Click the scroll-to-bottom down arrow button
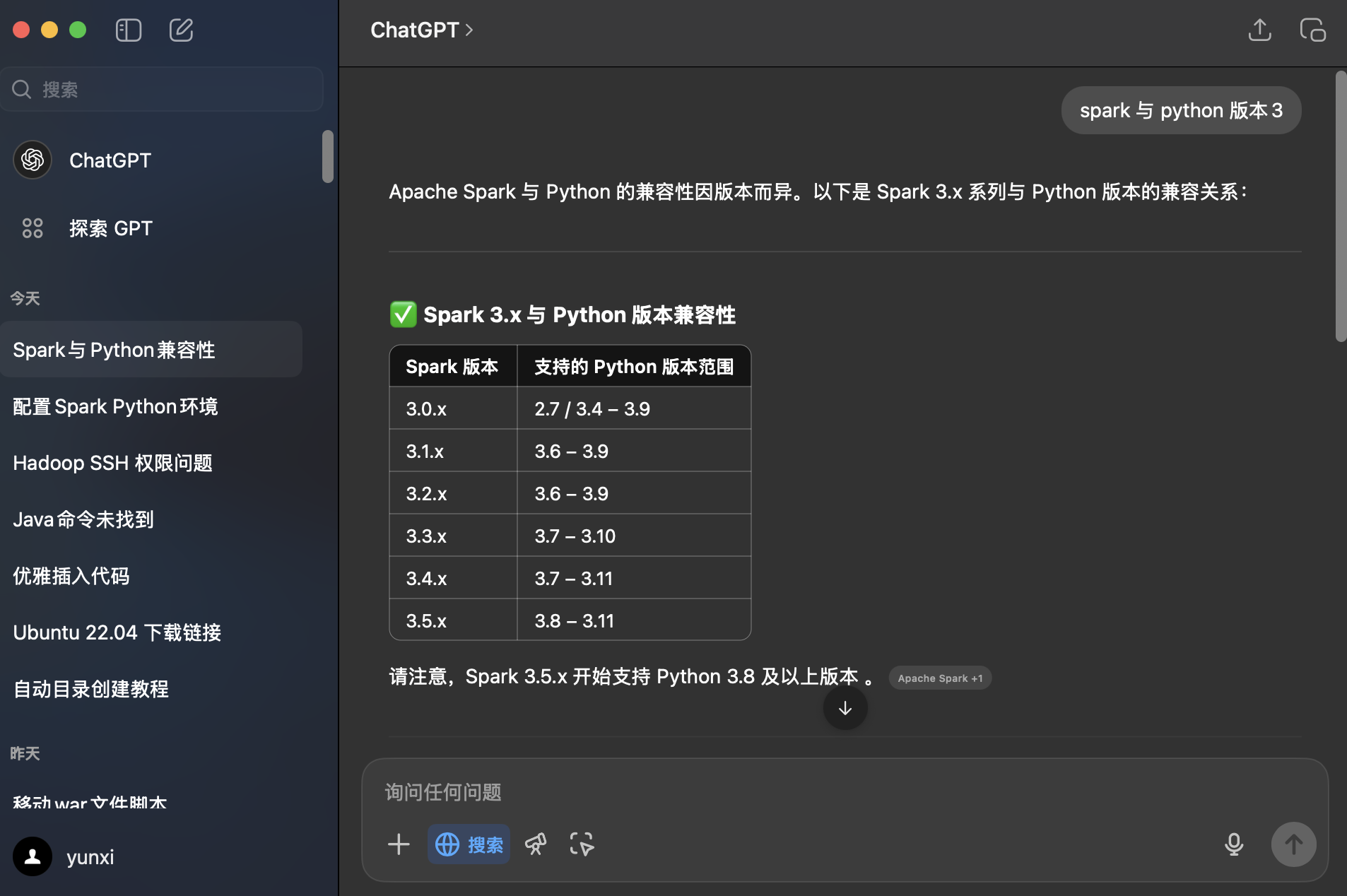Screen dimensions: 1347x896 click(845, 708)
